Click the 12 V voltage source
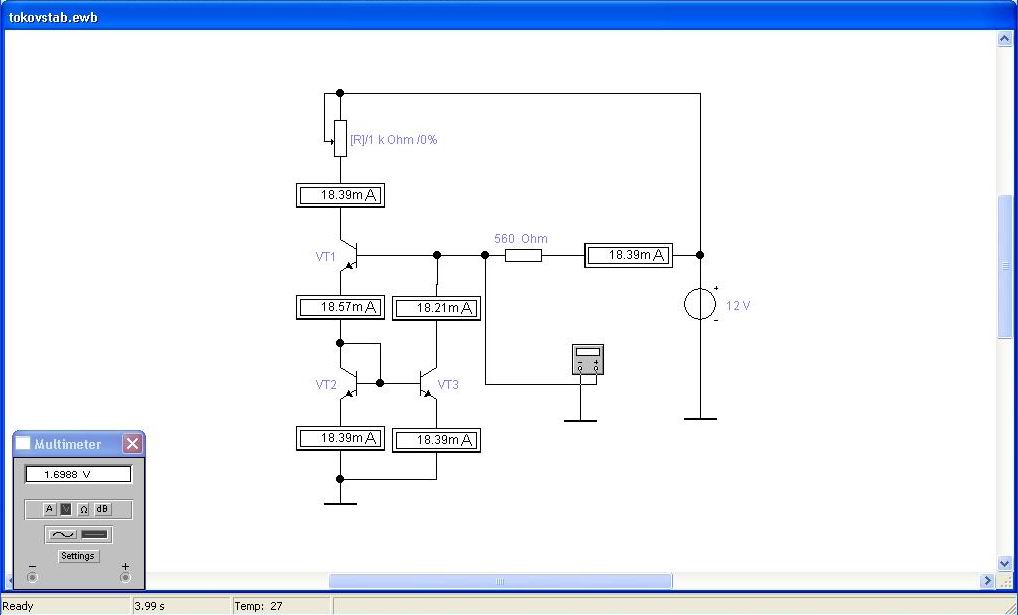The height and width of the screenshot is (615, 1018). 700,303
